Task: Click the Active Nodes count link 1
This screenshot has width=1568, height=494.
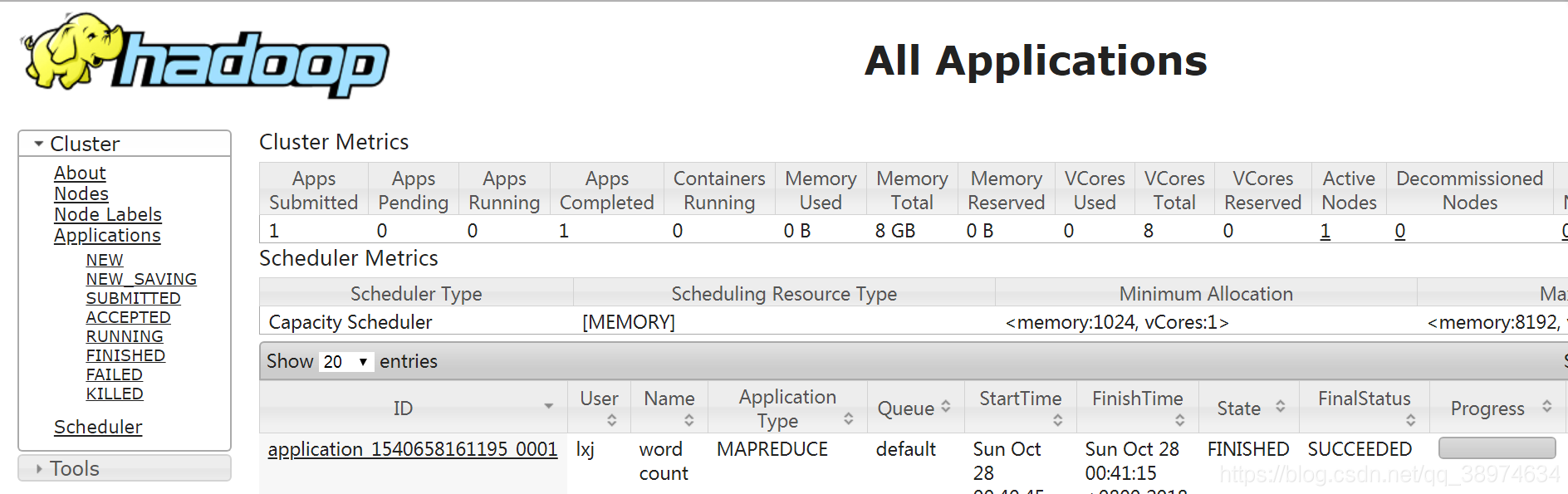Action: click(1325, 231)
